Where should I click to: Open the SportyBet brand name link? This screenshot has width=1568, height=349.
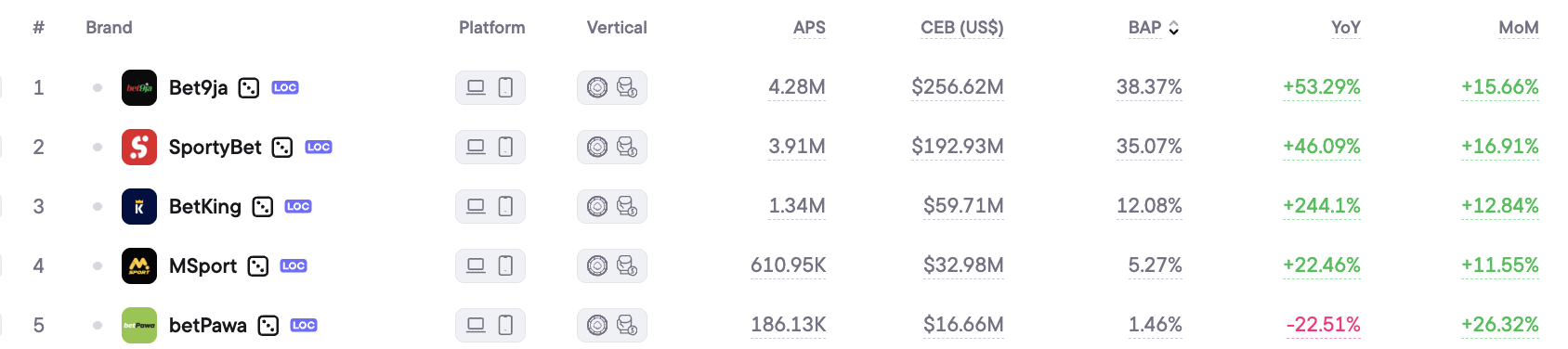pos(216,148)
